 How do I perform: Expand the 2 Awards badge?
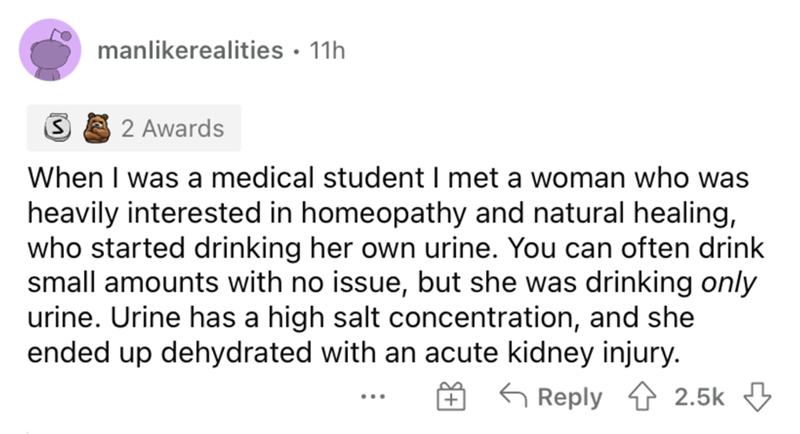click(134, 128)
